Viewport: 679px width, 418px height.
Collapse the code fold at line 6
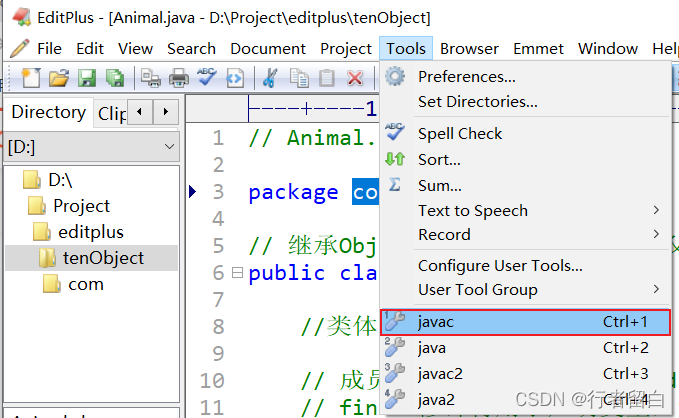coord(237,273)
